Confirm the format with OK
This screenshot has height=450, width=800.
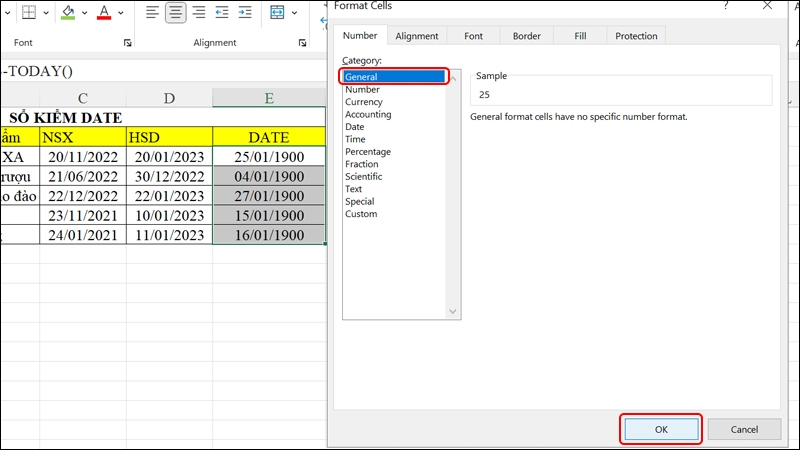(661, 430)
